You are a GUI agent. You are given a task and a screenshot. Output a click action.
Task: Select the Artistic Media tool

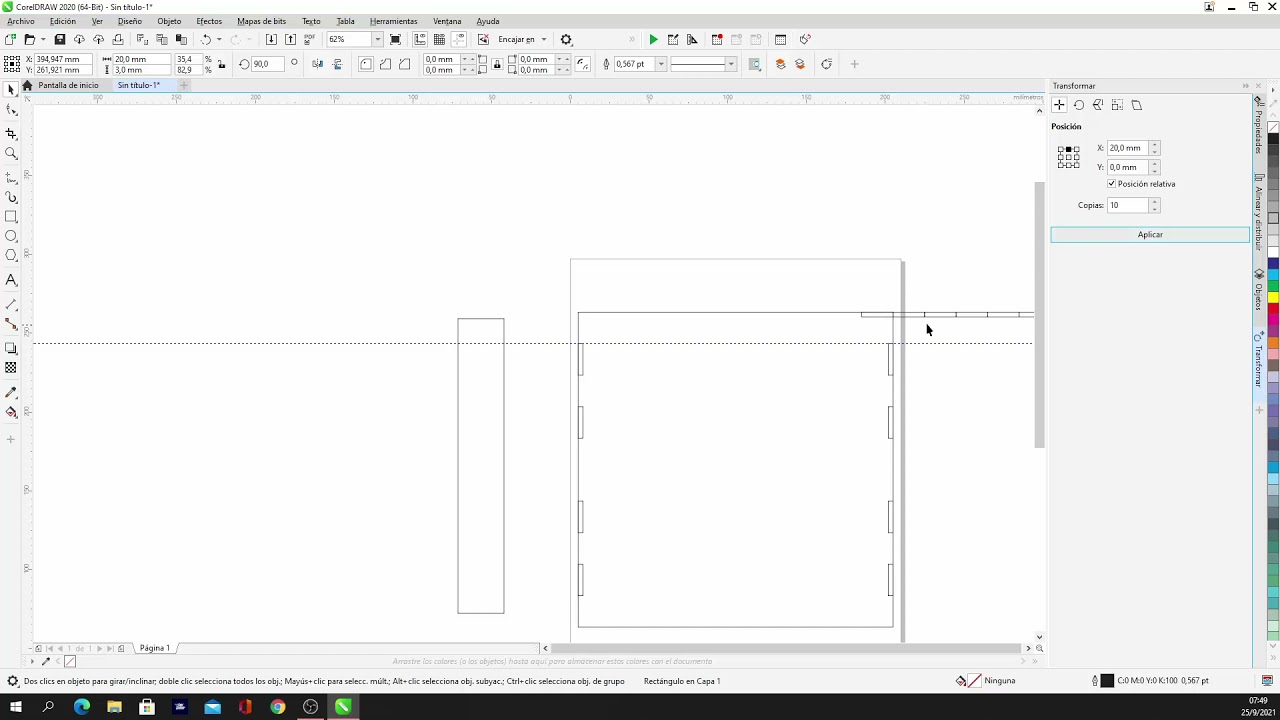pyautogui.click(x=11, y=197)
